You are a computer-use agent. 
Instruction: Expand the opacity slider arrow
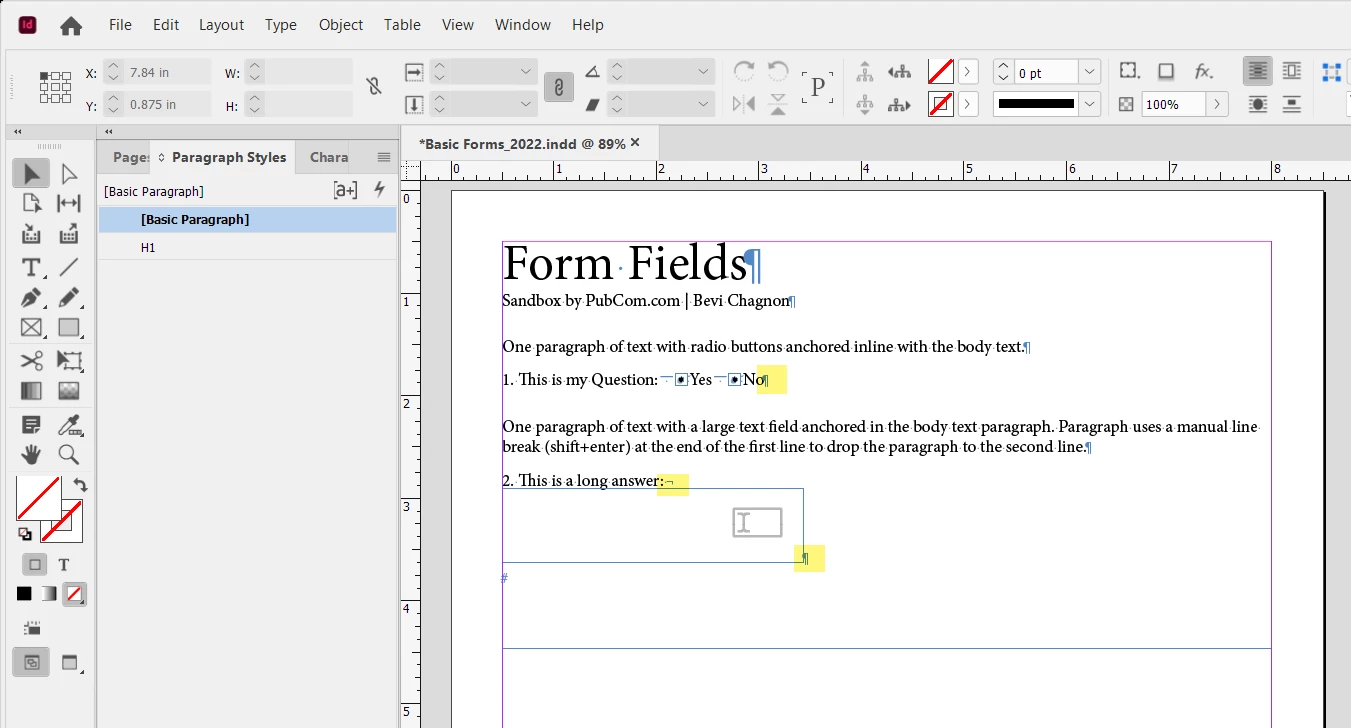1217,104
